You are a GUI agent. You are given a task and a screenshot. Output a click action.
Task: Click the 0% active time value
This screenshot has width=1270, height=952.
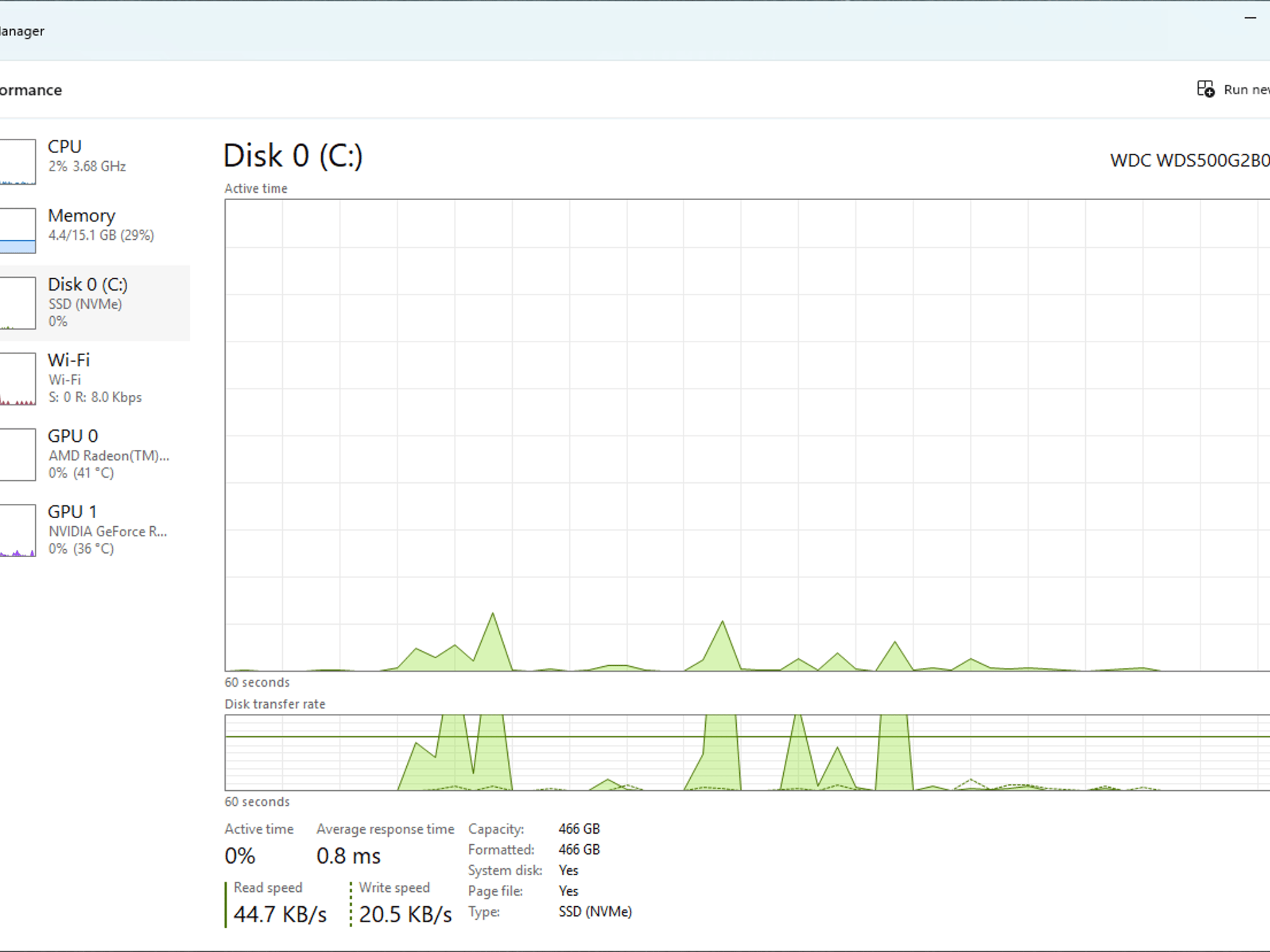coord(240,856)
